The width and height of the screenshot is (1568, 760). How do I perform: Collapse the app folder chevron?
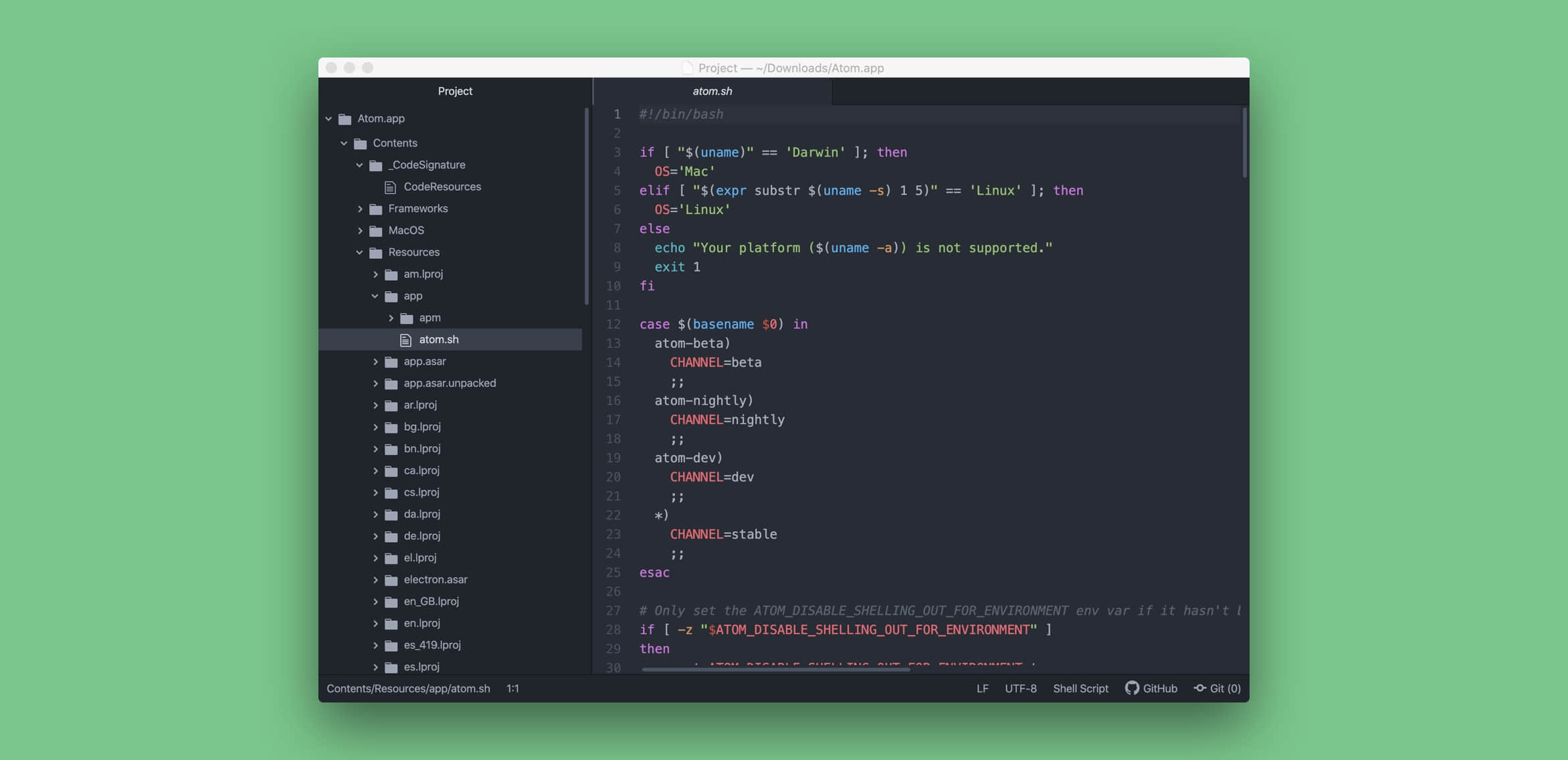[375, 296]
